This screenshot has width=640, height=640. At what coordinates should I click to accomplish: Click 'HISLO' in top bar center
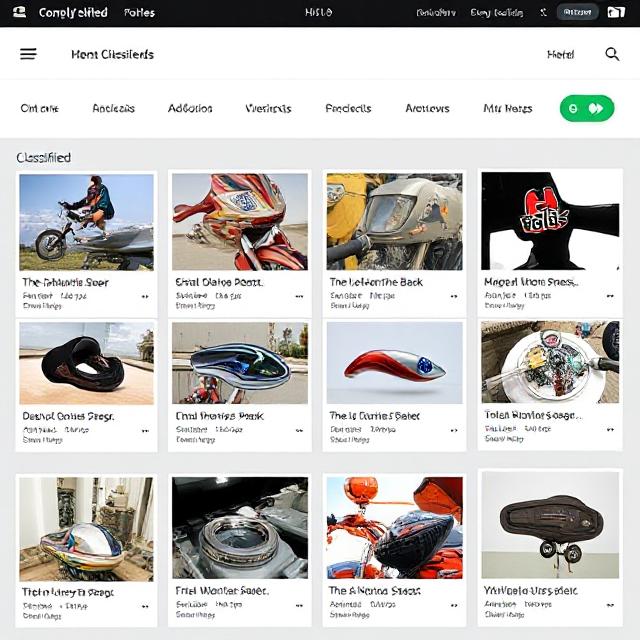(318, 13)
